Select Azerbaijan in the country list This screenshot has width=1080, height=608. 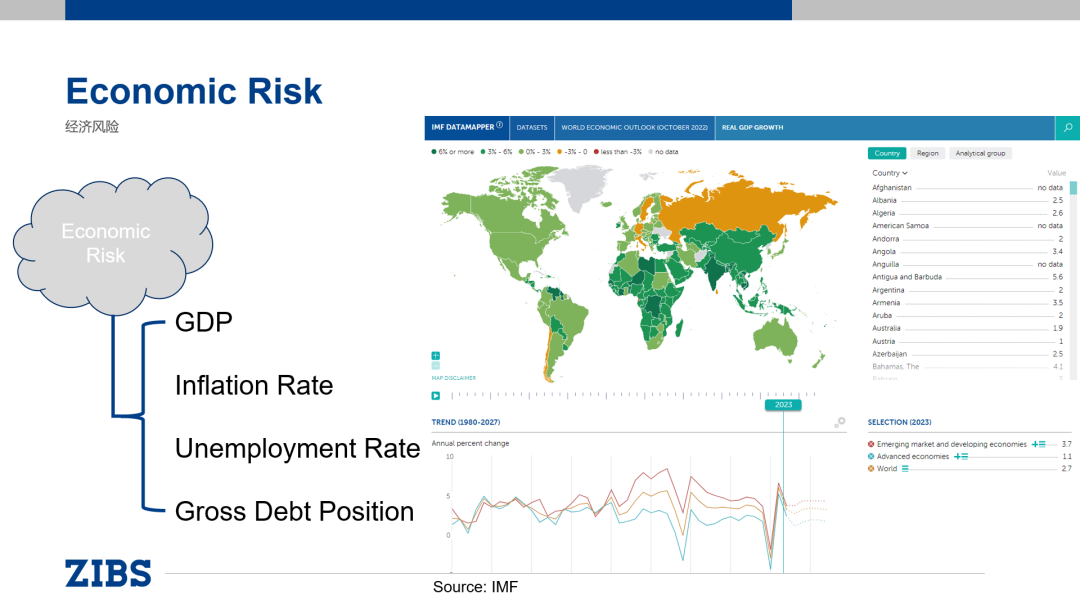coord(967,354)
